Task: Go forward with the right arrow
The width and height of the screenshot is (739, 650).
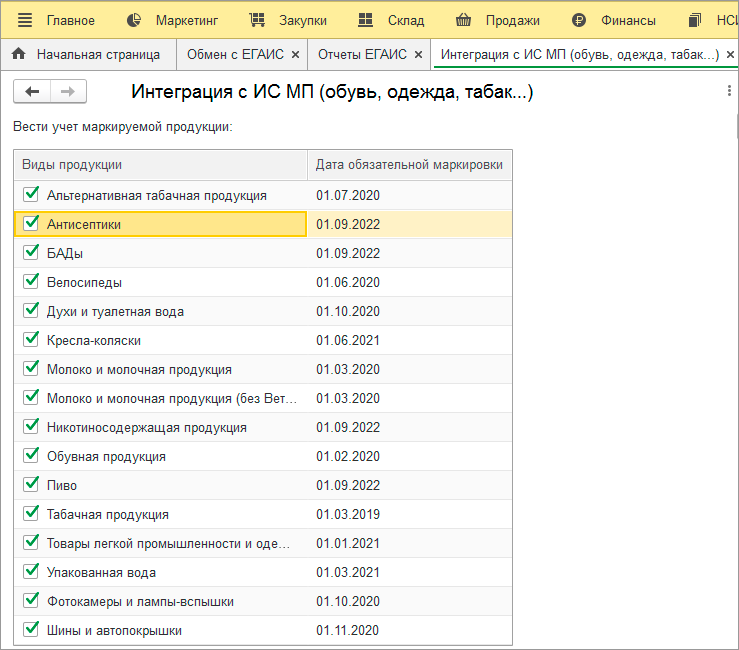Action: pos(68,91)
